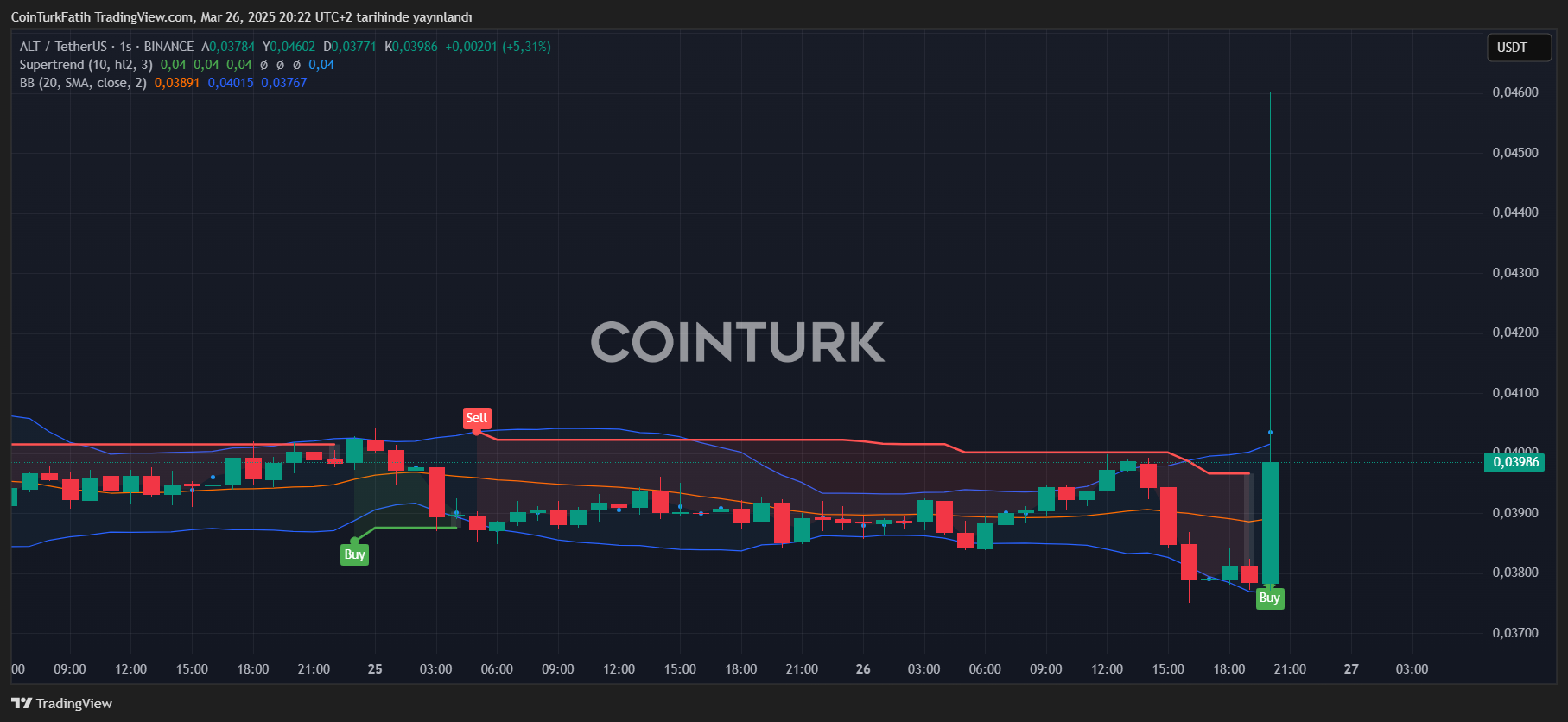Viewport: 1568px width, 722px height.
Task: Click the 0,04500 price axis label
Action: point(1515,153)
